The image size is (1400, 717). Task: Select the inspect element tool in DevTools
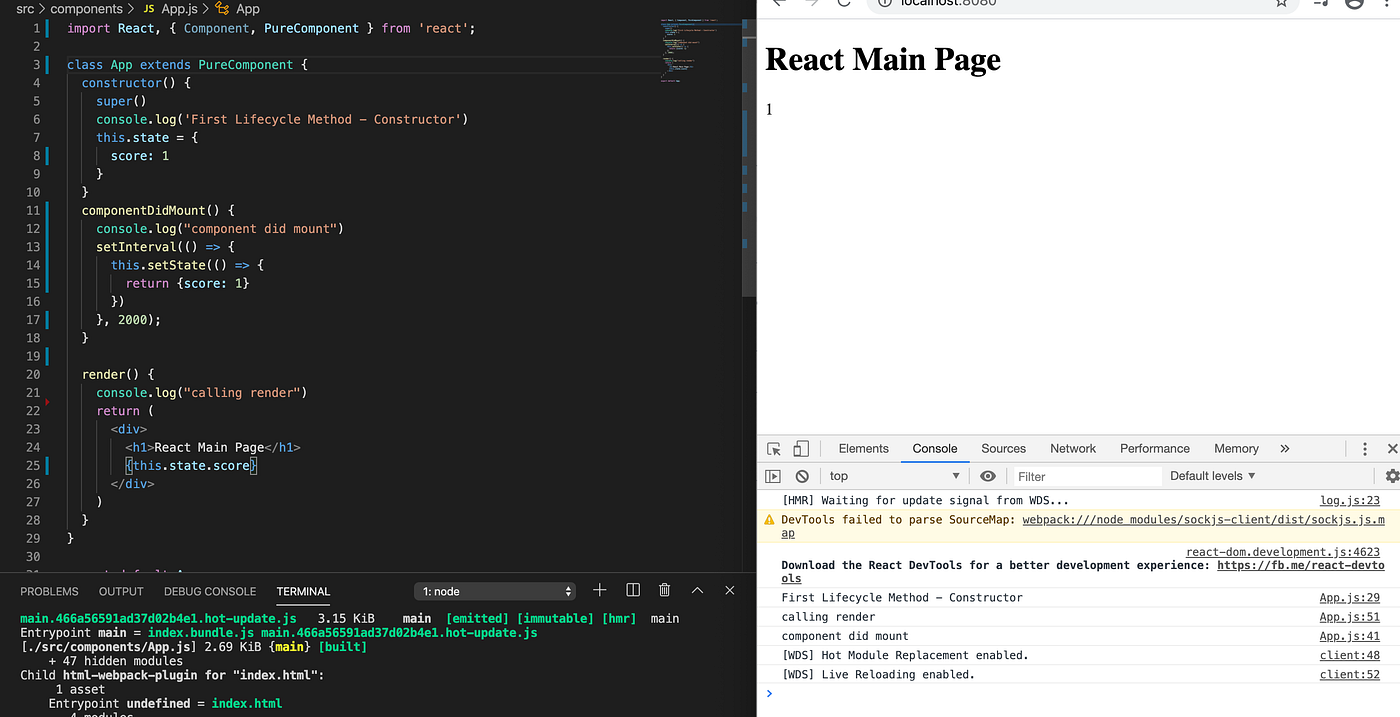click(x=772, y=448)
